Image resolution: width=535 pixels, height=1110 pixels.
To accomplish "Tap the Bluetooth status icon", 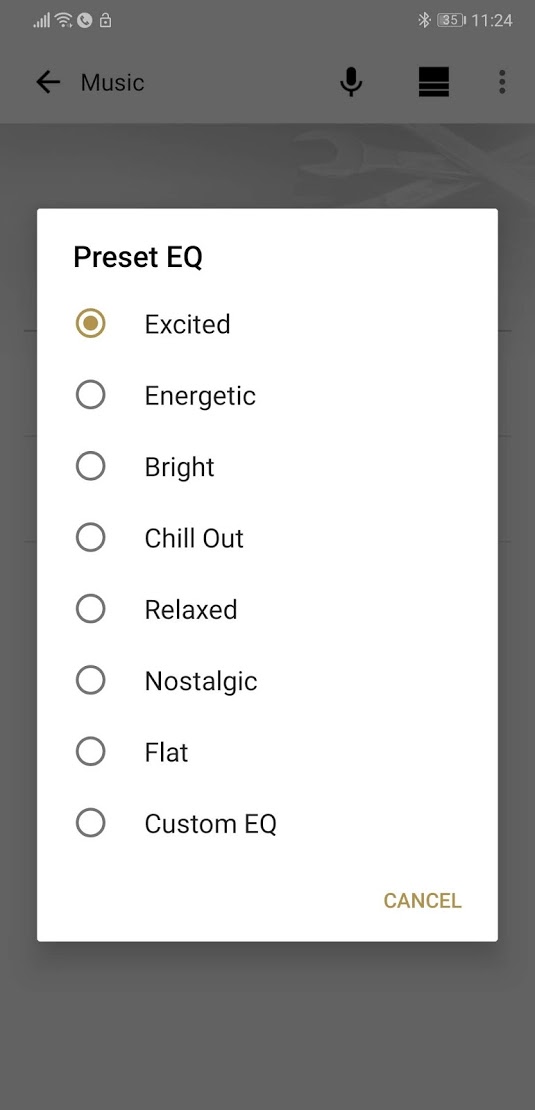I will pos(424,20).
